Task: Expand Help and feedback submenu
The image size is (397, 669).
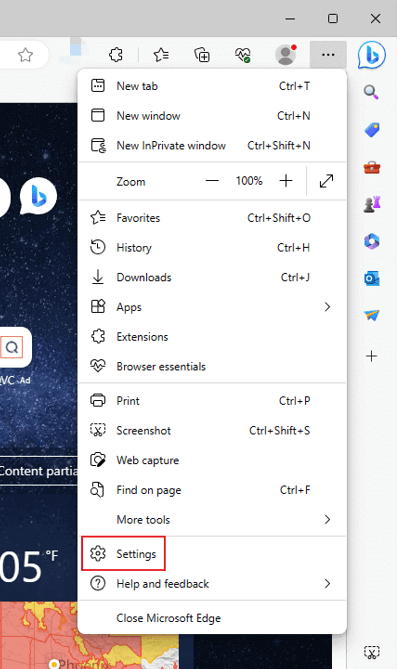Action: pyautogui.click(x=212, y=584)
